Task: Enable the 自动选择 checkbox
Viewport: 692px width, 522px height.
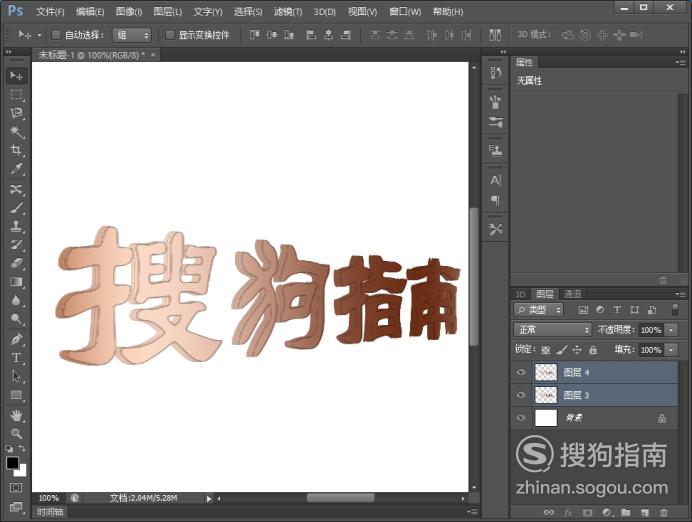Action: pyautogui.click(x=56, y=35)
